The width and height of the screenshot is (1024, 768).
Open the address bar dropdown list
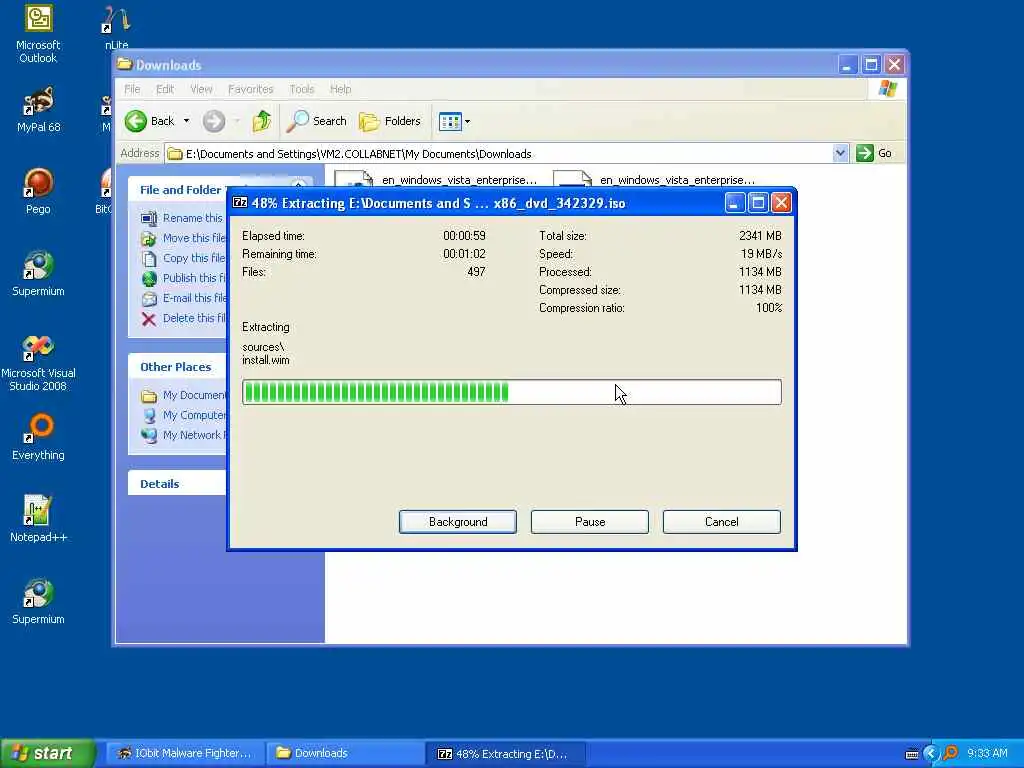(x=840, y=153)
